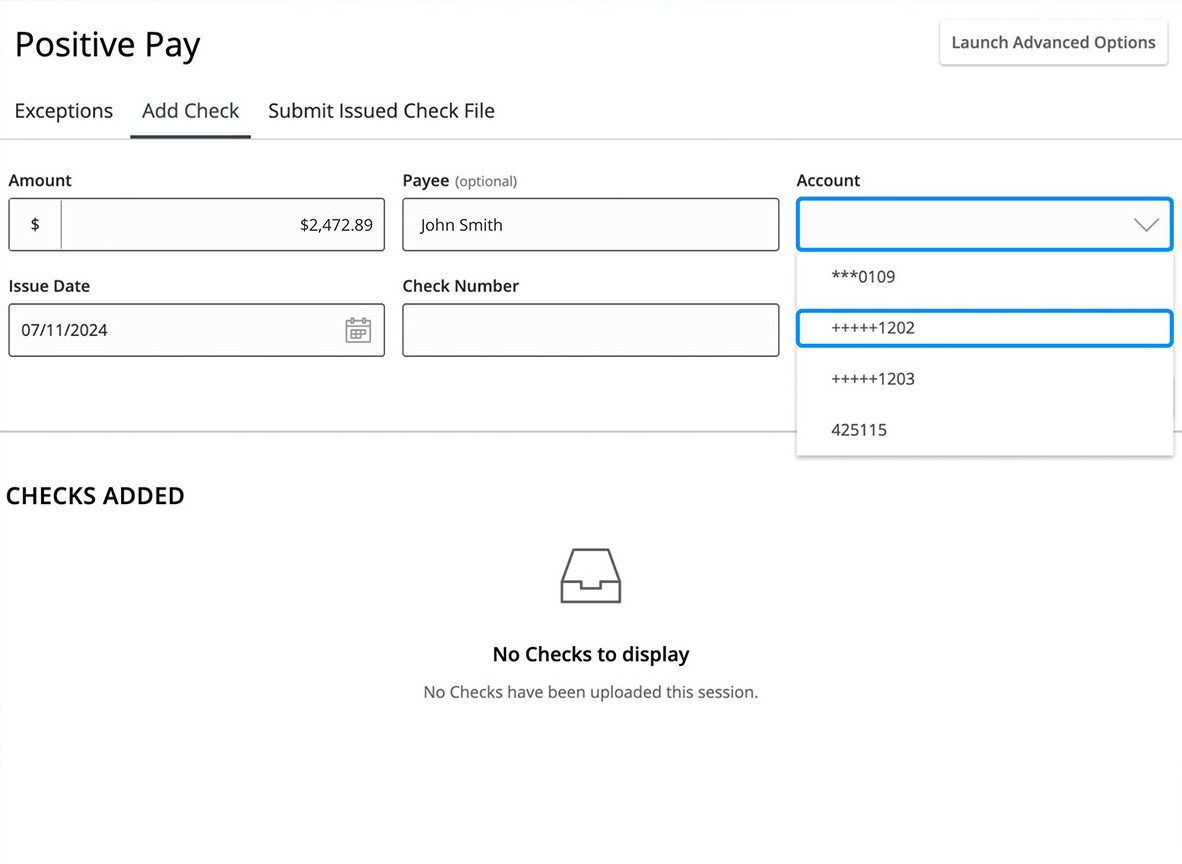Pick account +++++1203 from the options
1182x864 pixels.
pyautogui.click(x=984, y=379)
